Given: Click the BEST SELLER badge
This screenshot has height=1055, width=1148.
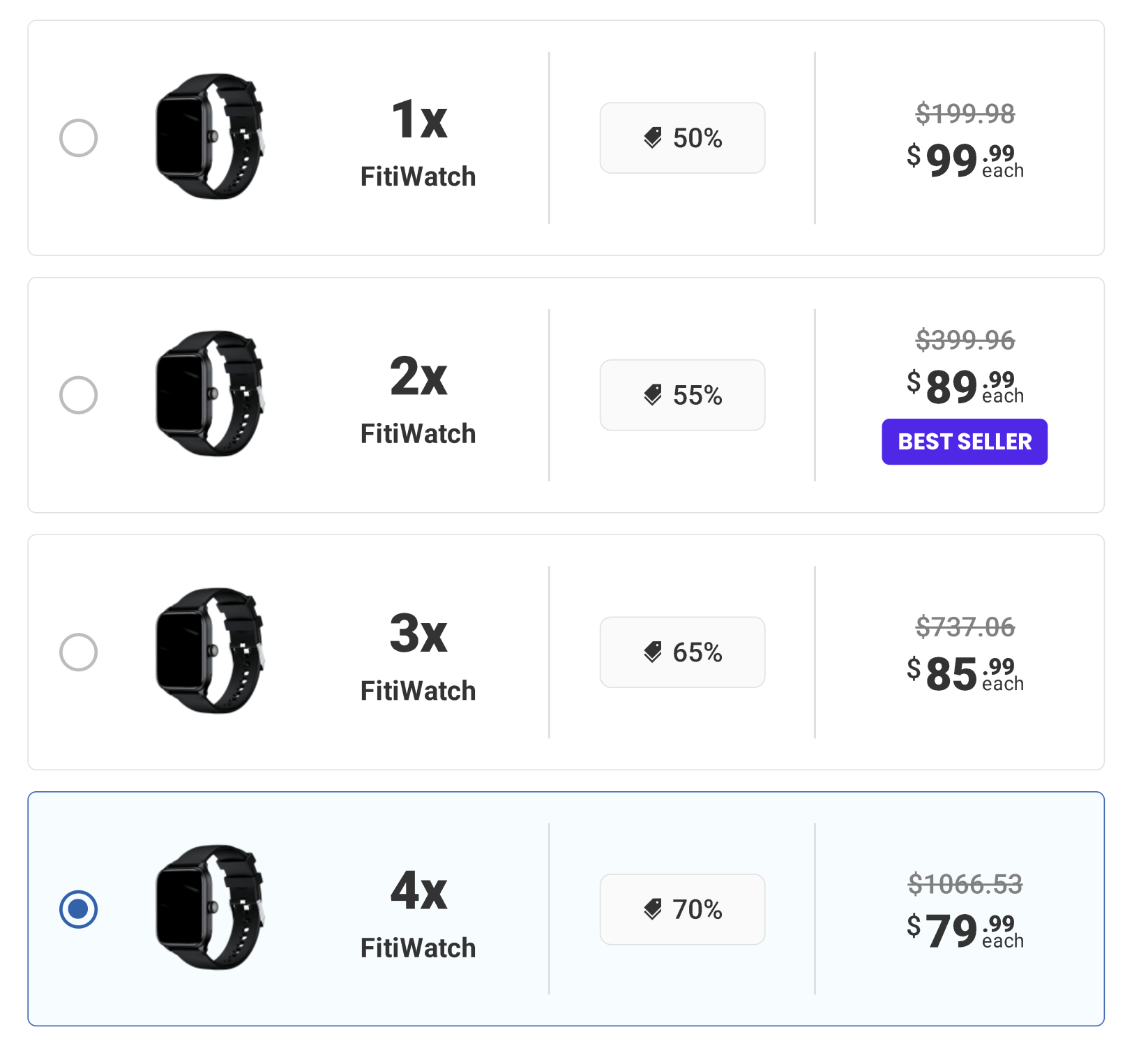Looking at the screenshot, I should (x=964, y=442).
